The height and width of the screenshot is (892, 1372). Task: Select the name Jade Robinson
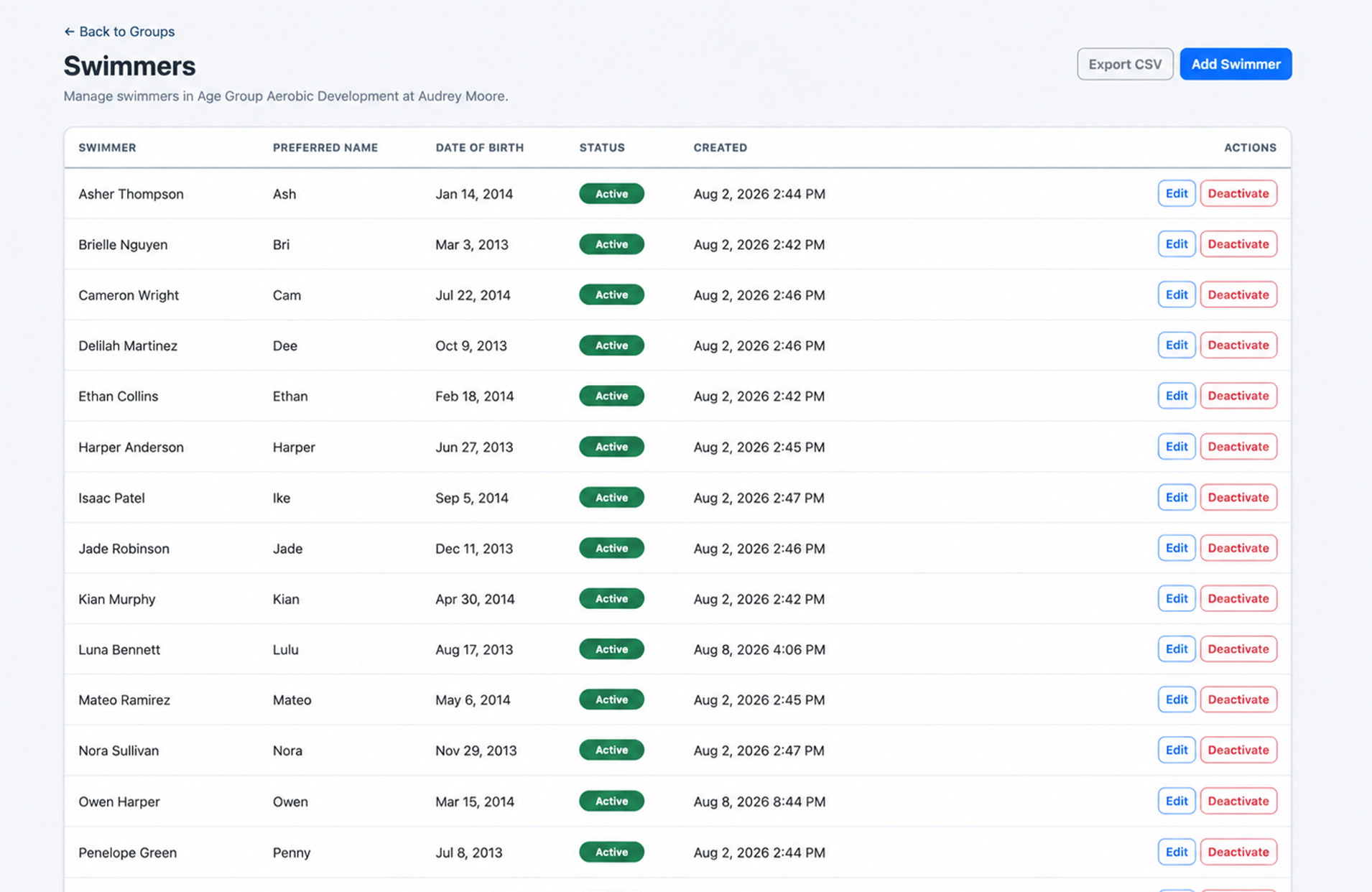pyautogui.click(x=124, y=549)
